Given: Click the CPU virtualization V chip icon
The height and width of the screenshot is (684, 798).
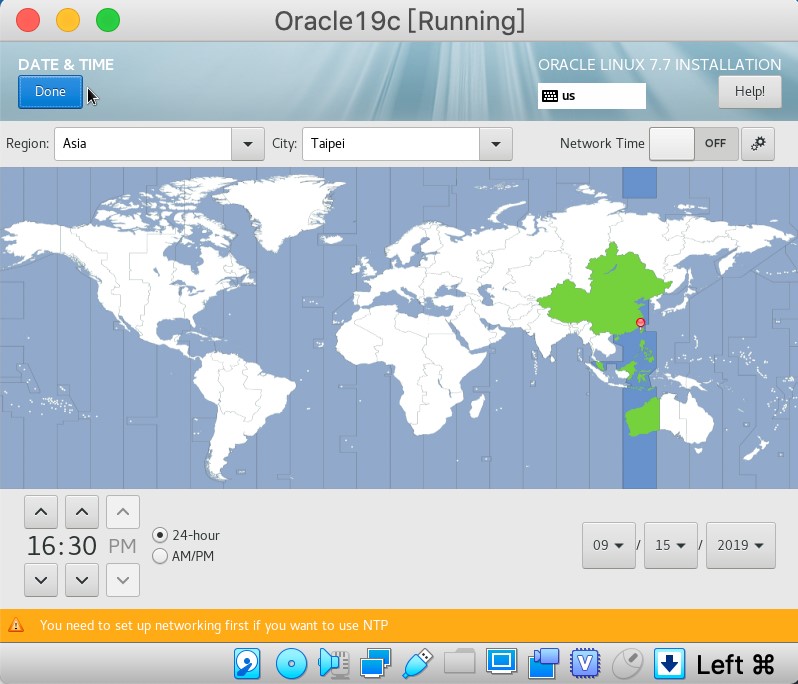Looking at the screenshot, I should (x=585, y=663).
